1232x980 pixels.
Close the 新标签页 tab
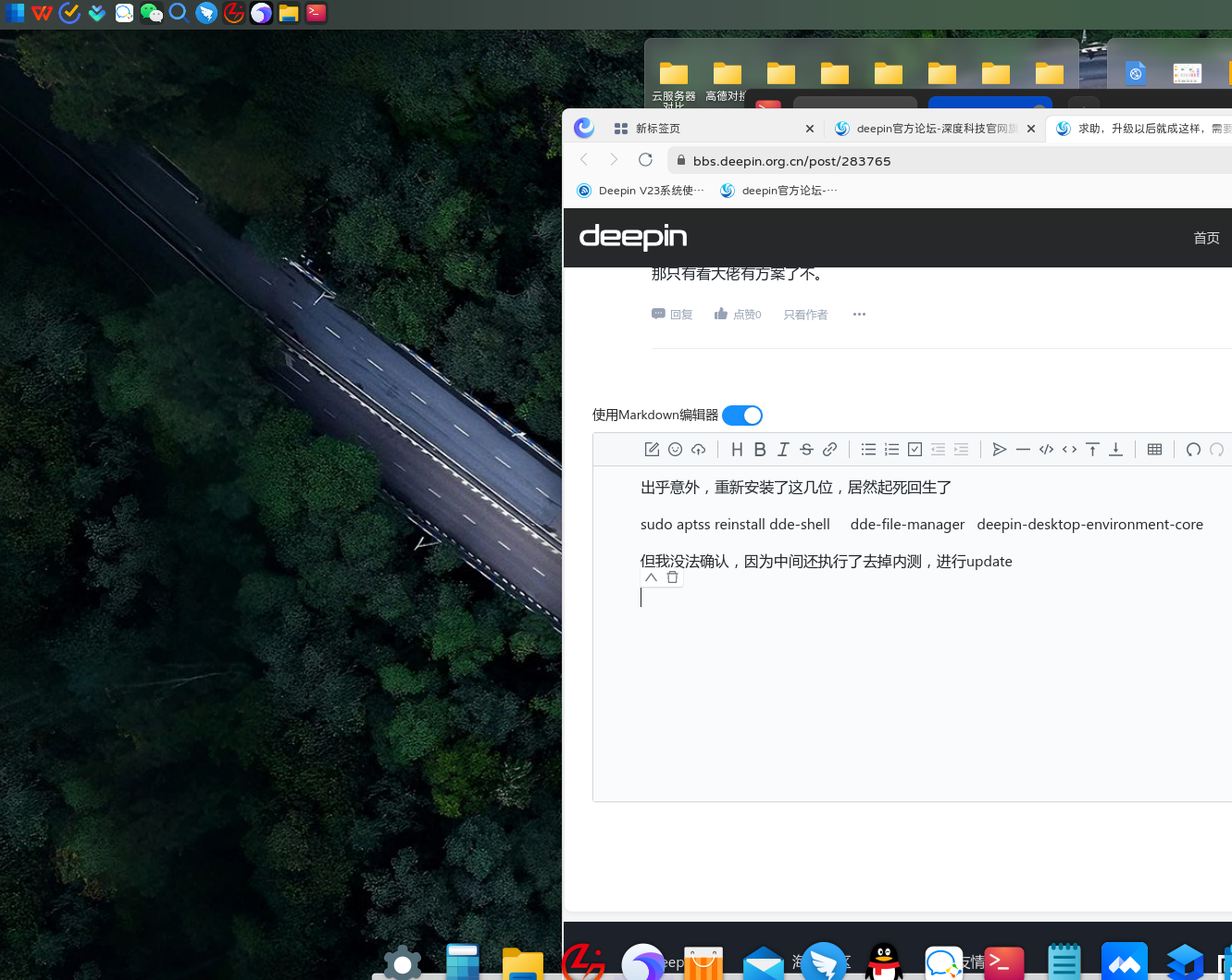[x=810, y=129]
